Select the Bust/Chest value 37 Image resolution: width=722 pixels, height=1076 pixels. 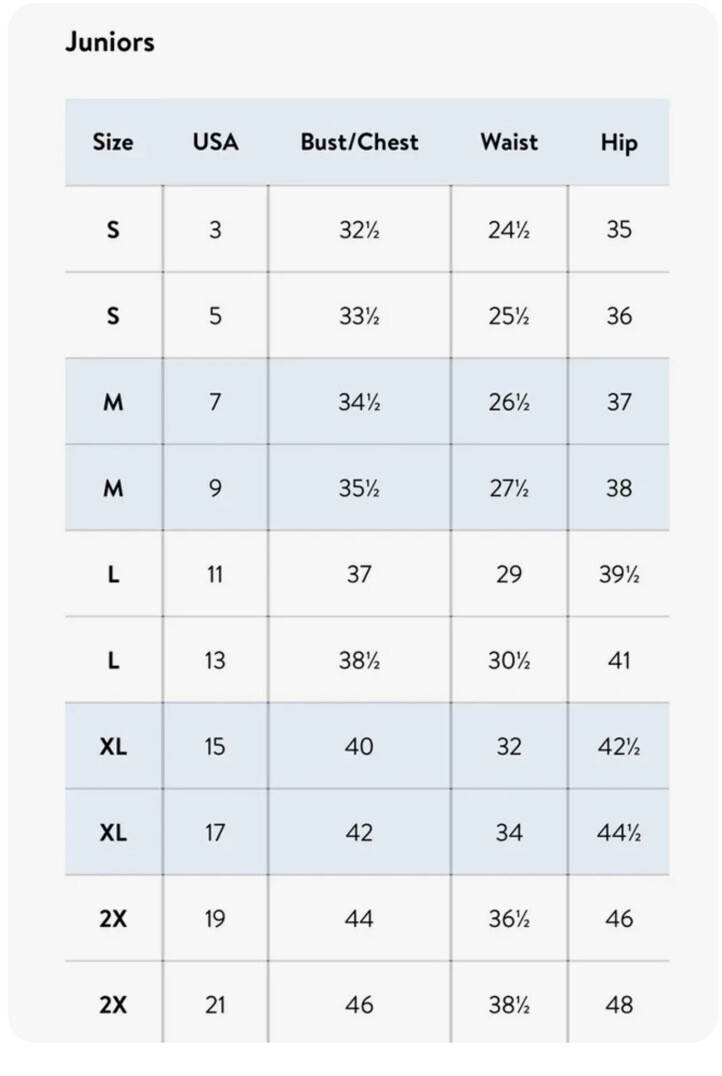click(x=359, y=574)
